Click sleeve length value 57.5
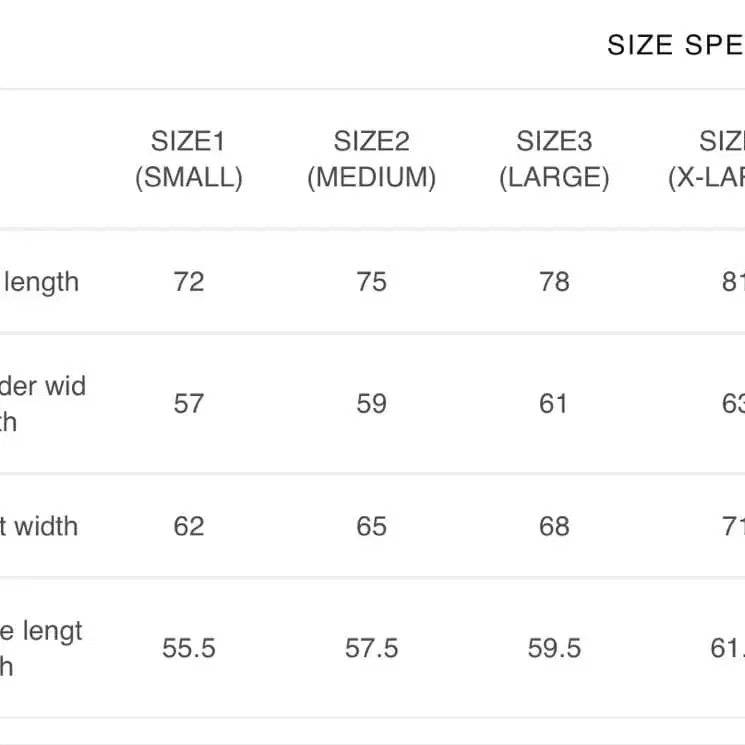 371,649
